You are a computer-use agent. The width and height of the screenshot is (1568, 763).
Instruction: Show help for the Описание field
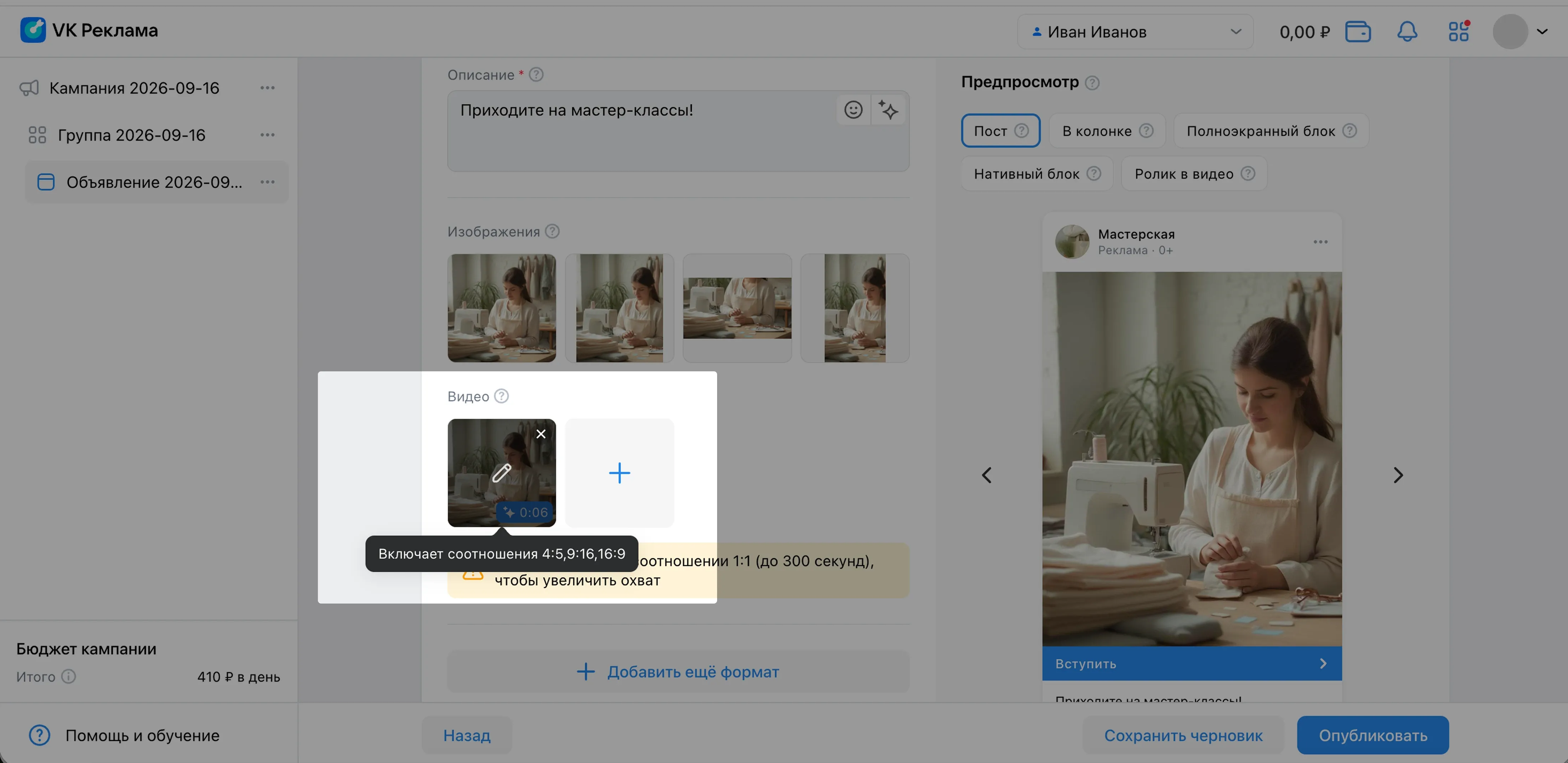click(536, 75)
